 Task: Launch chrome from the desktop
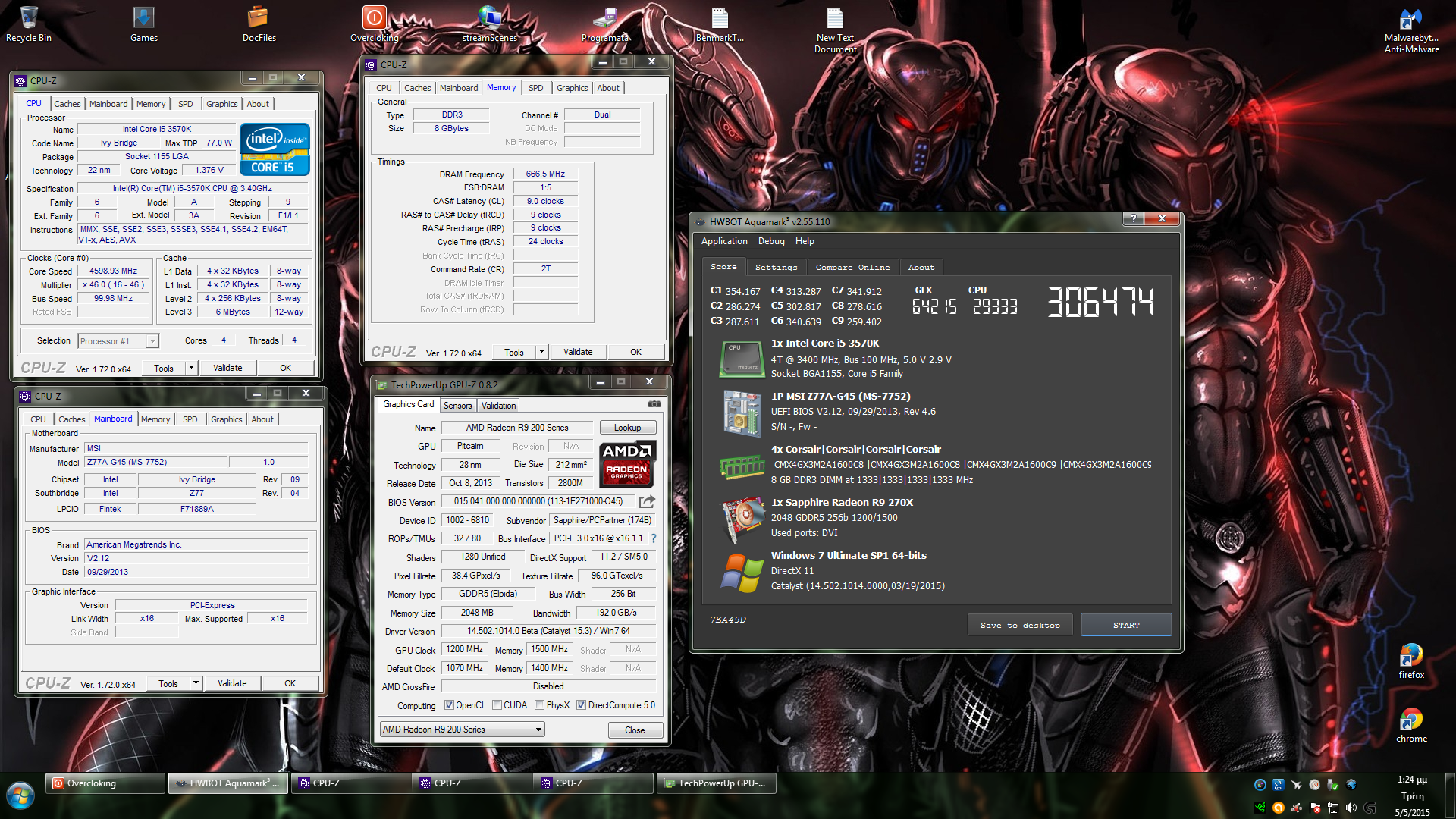1411,724
